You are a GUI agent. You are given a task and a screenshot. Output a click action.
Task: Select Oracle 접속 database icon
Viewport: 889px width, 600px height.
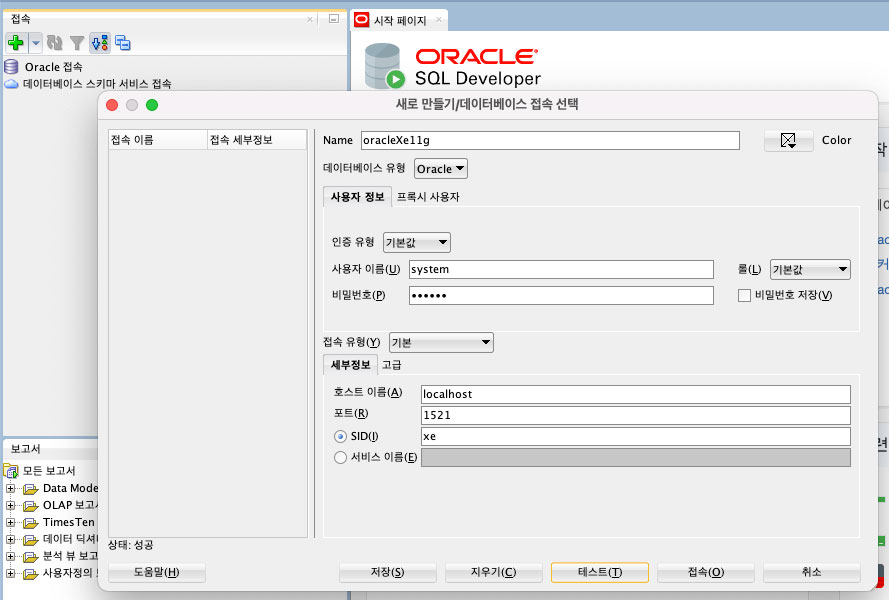tap(11, 67)
